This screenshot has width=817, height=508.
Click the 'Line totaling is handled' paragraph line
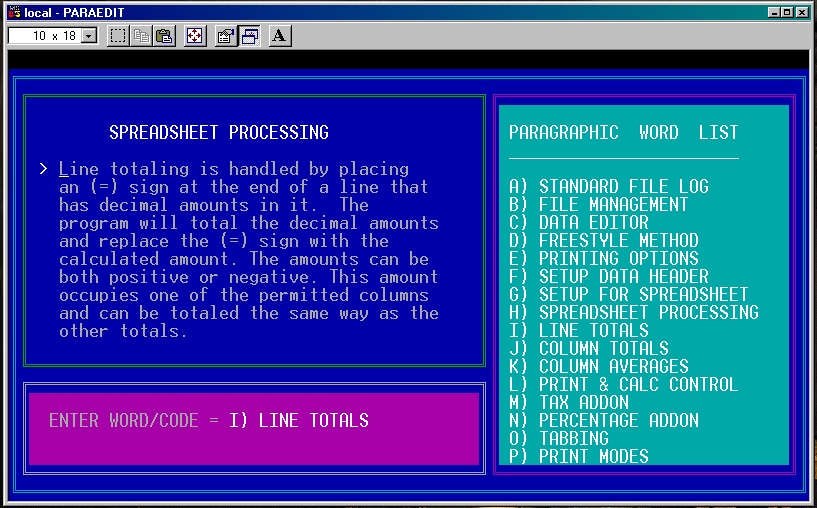(233, 169)
